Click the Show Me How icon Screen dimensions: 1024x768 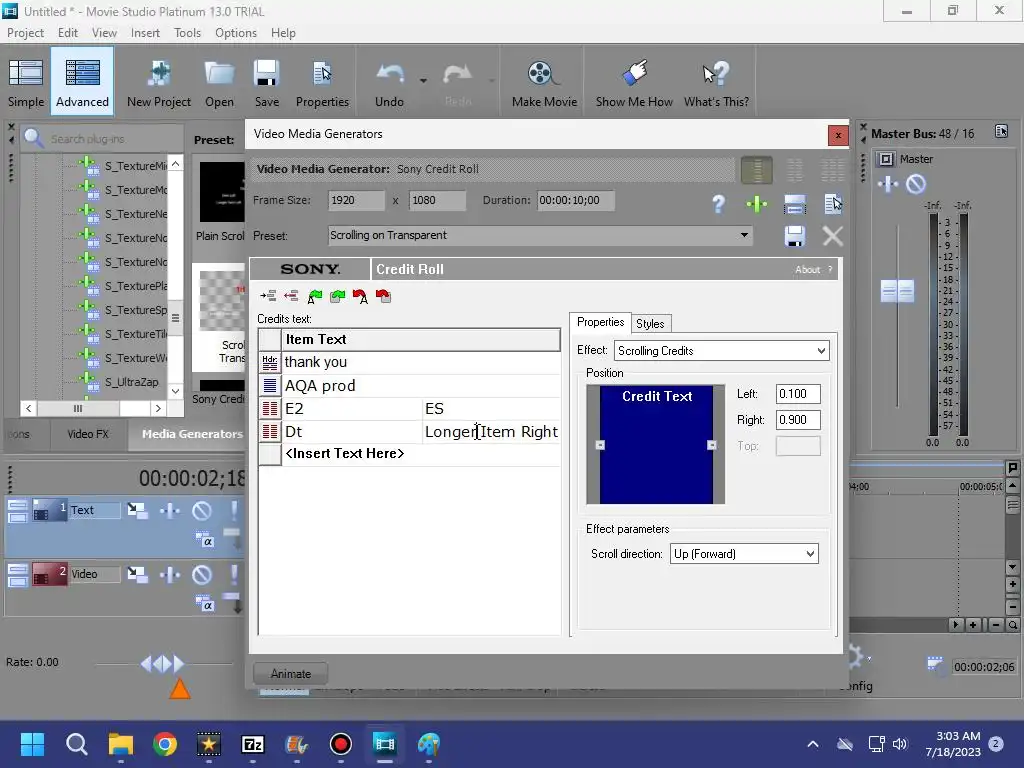[633, 82]
